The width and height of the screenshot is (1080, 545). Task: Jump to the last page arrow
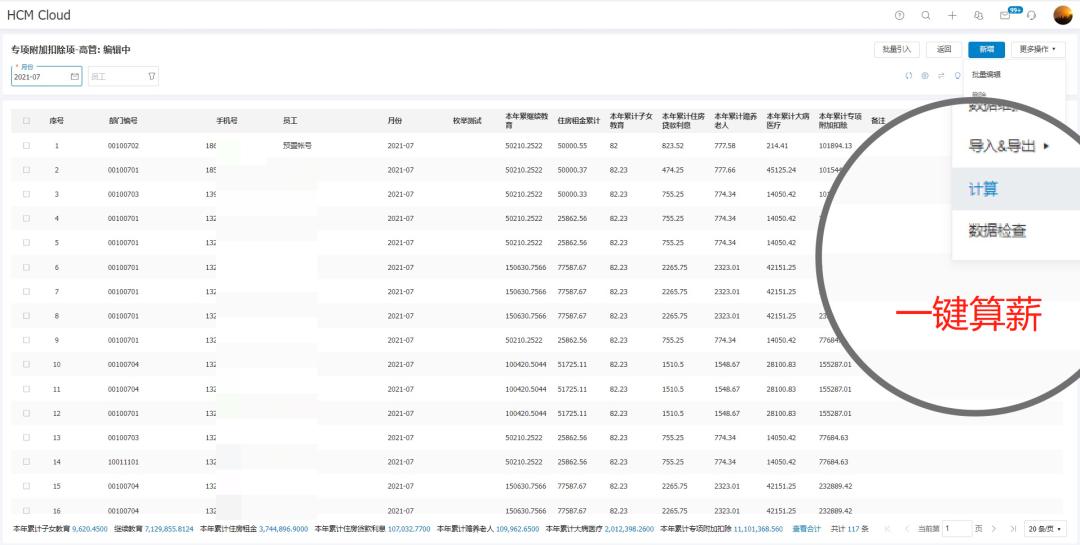(1013, 528)
